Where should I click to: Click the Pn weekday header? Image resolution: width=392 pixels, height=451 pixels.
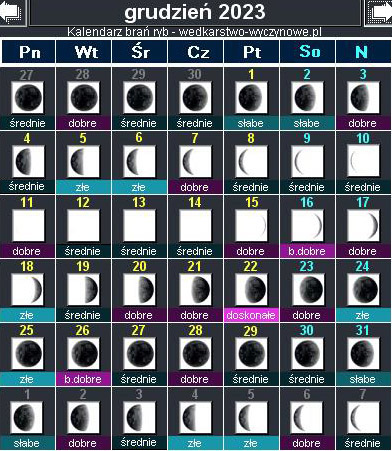click(29, 52)
